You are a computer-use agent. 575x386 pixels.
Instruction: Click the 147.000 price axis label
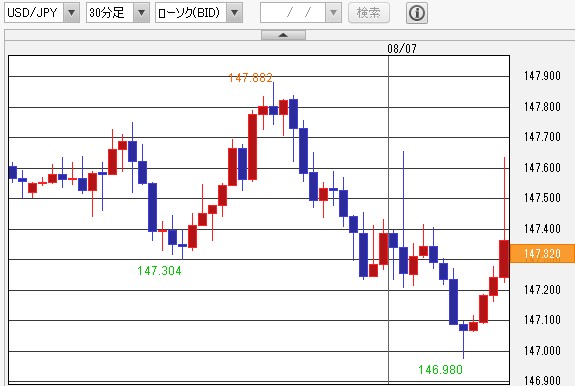(542, 351)
